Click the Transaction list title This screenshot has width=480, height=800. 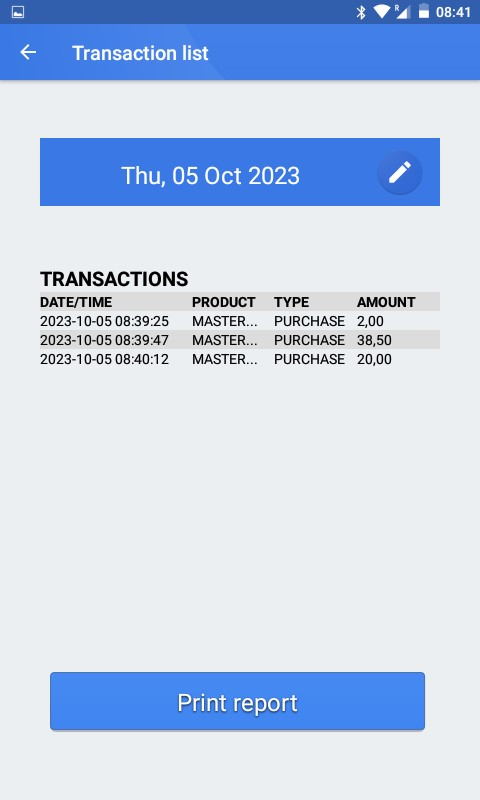point(140,53)
